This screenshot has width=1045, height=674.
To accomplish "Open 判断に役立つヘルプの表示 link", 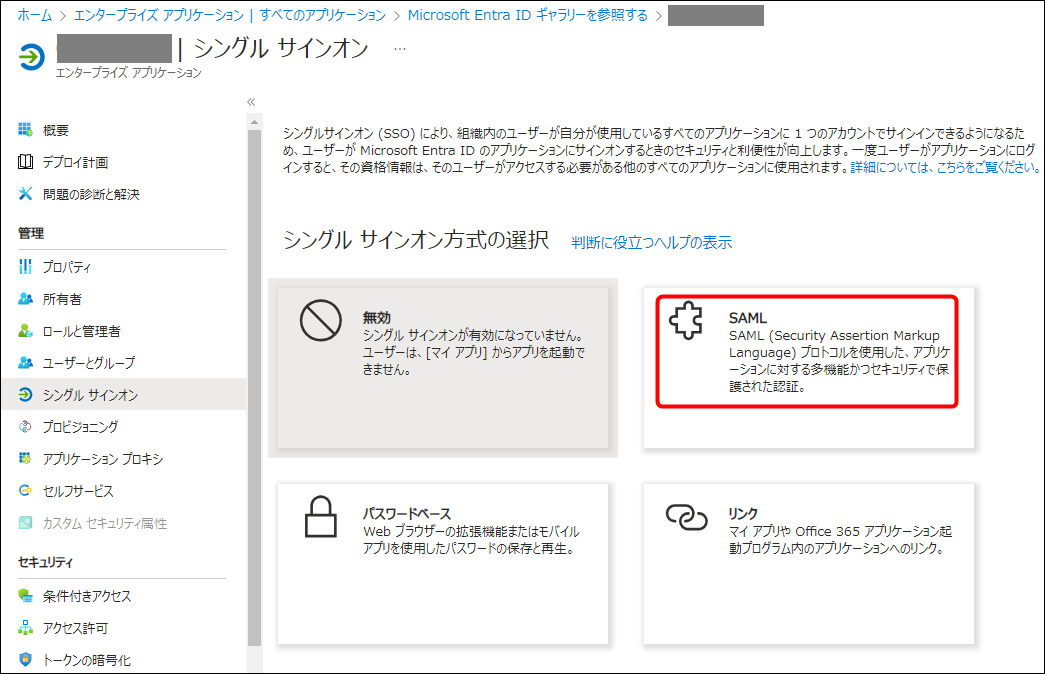I will point(651,242).
